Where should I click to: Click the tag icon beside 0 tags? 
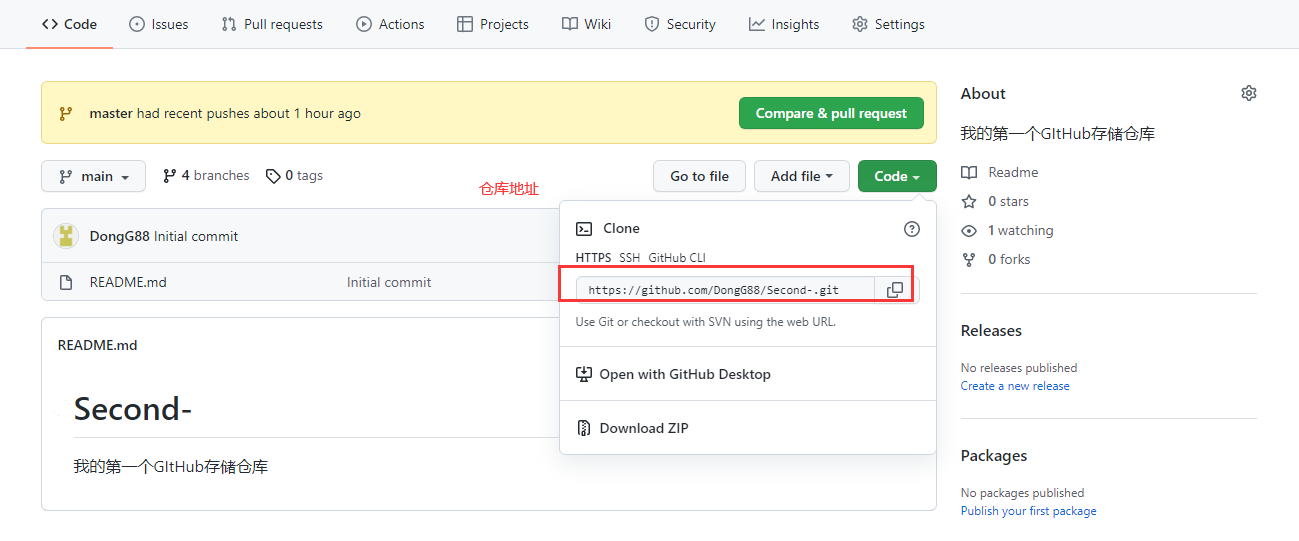tap(273, 176)
